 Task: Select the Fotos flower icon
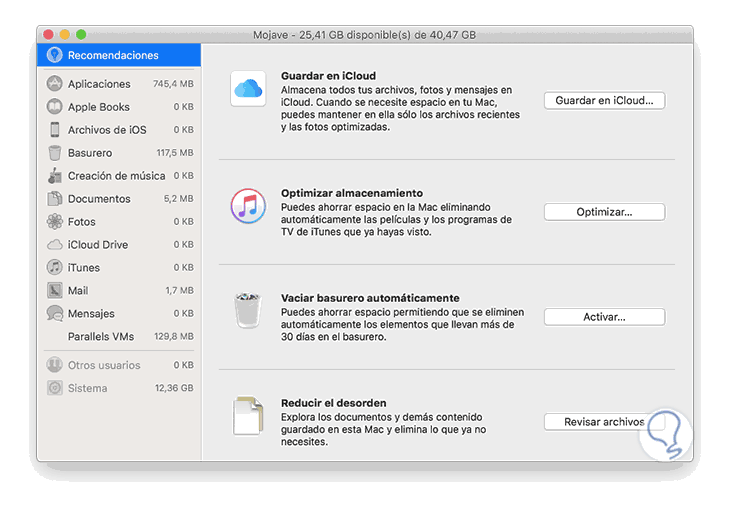54,221
